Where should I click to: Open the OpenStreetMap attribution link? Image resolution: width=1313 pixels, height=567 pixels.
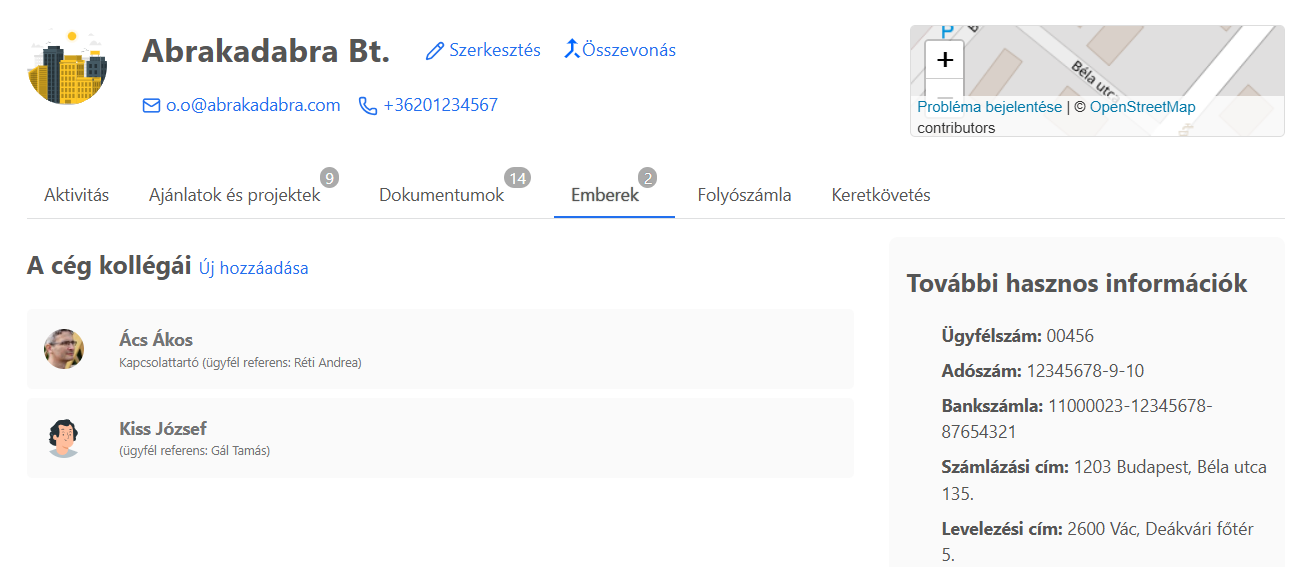[x=1142, y=107]
